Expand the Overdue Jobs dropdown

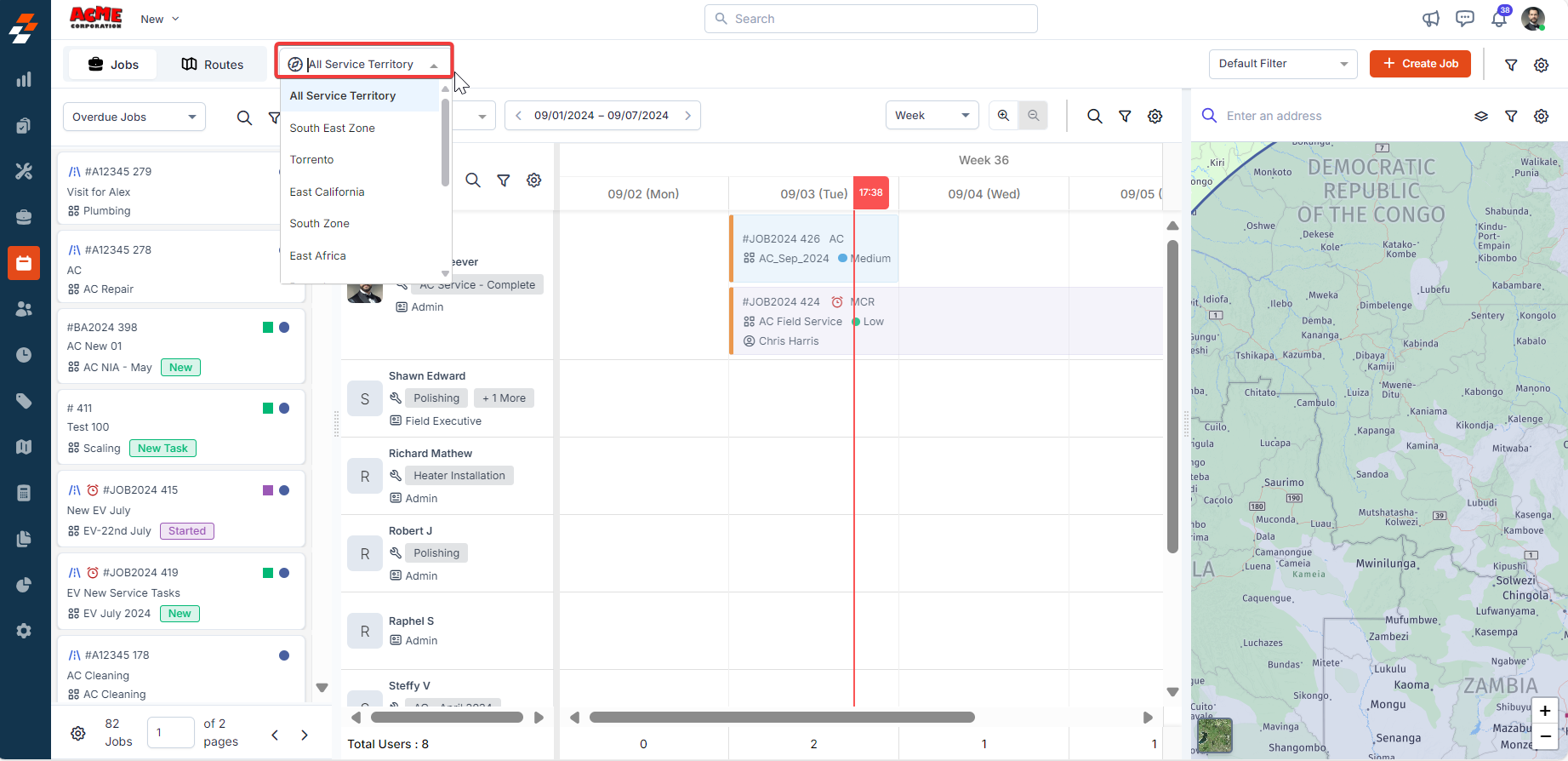[134, 117]
